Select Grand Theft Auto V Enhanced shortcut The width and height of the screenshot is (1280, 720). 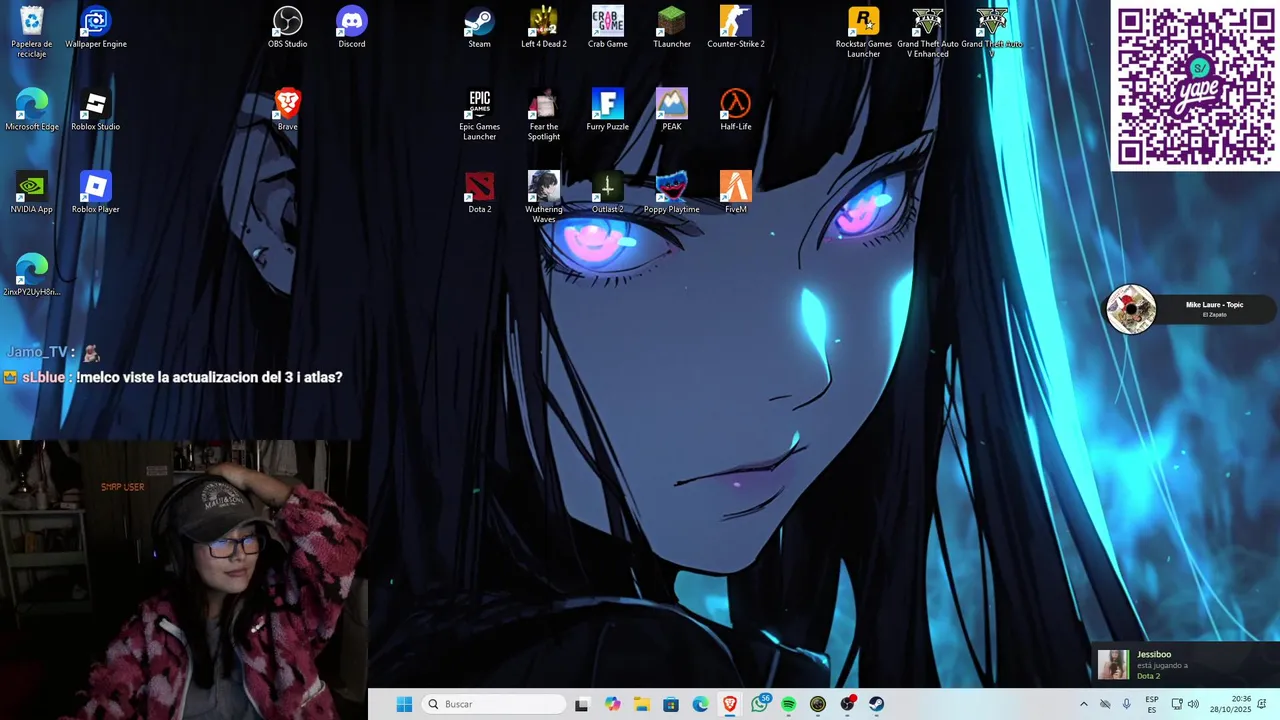pos(928,32)
